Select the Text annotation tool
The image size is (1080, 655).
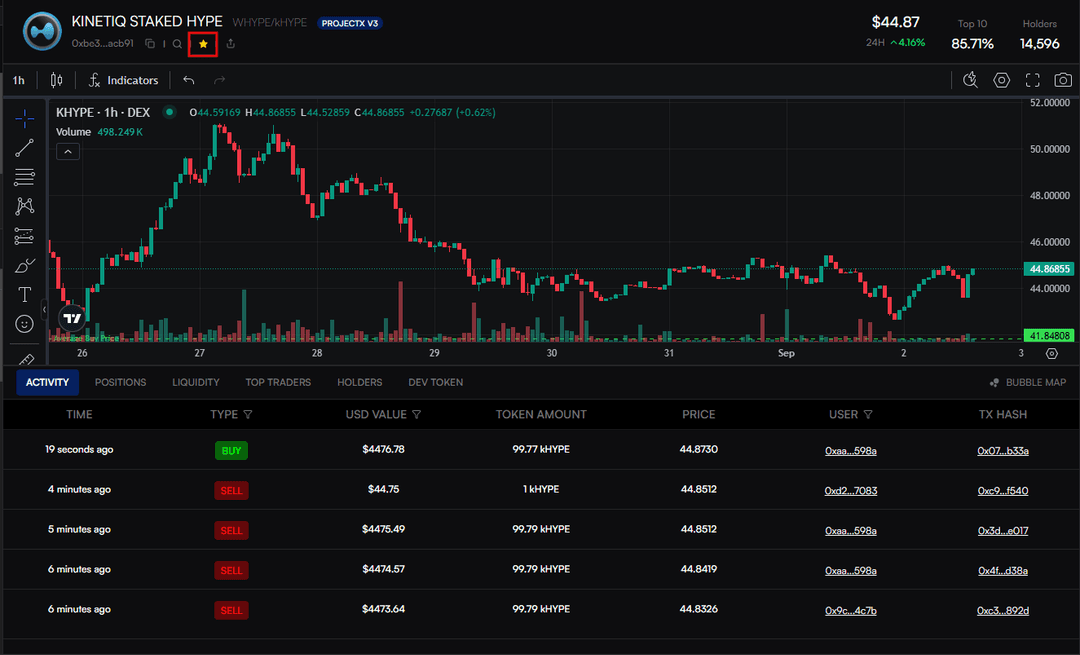tap(24, 294)
